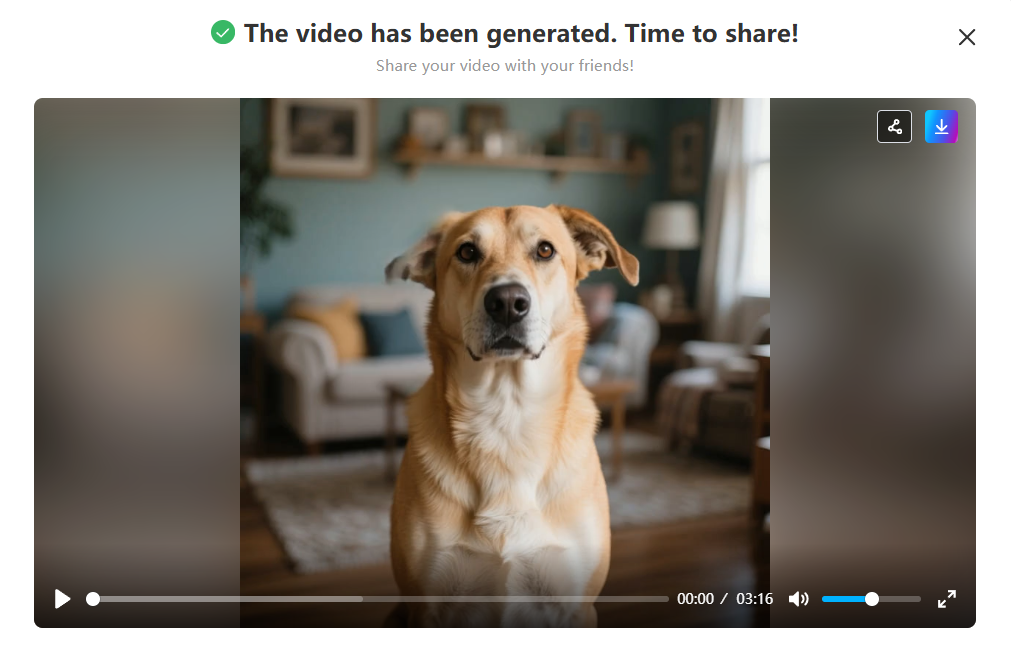Download the video with the blue arrow icon

[x=941, y=126]
